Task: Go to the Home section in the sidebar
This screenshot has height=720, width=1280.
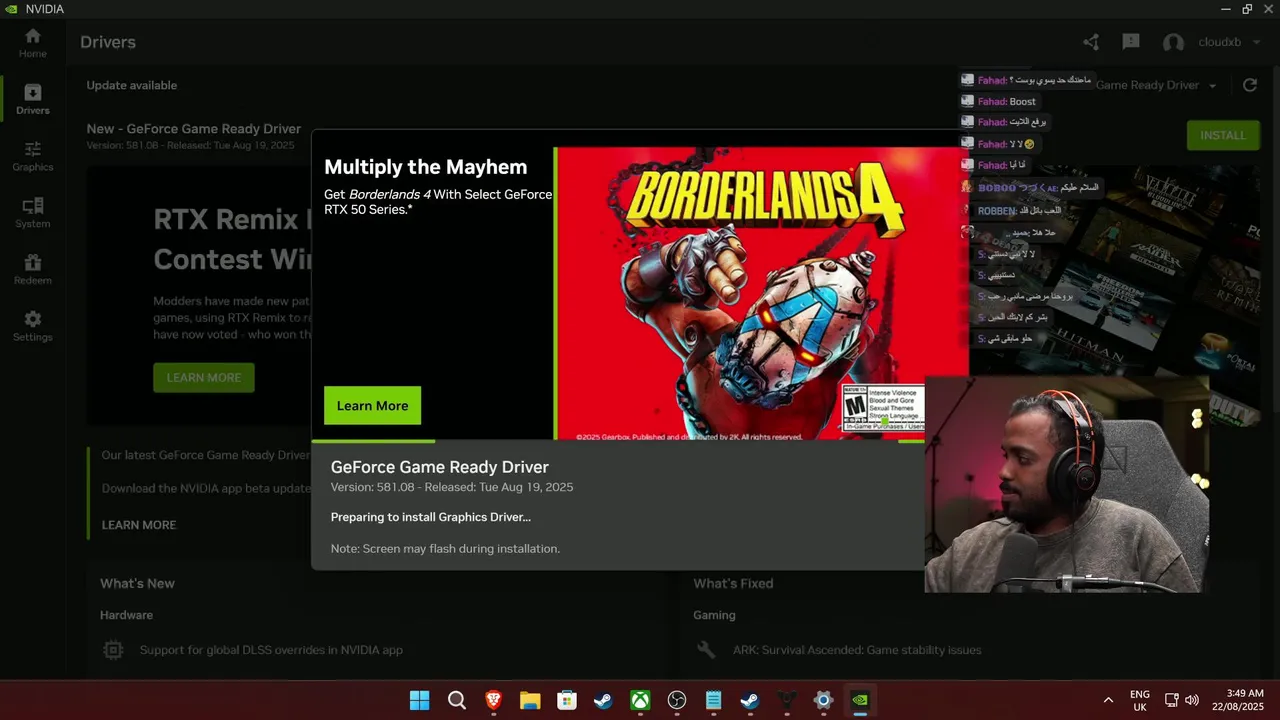Action: click(x=32, y=43)
